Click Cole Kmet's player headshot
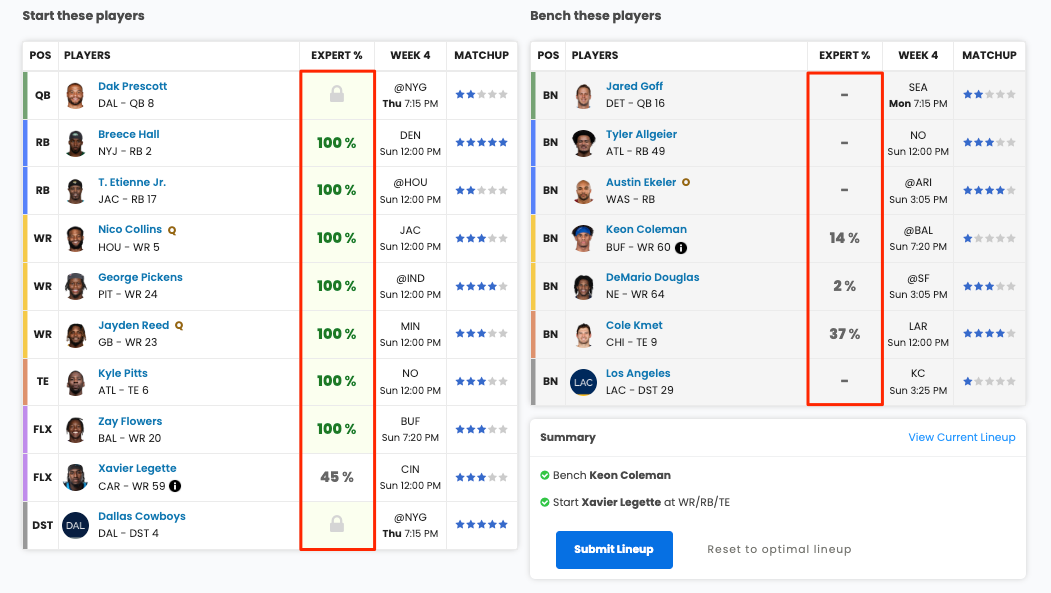 click(583, 334)
